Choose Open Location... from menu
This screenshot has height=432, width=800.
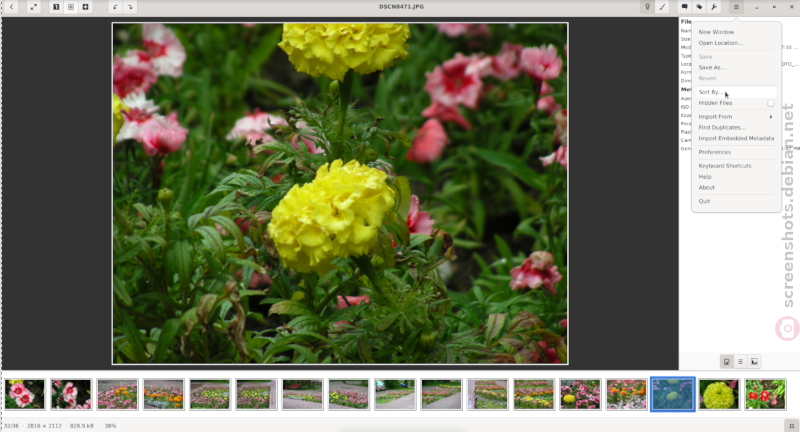736,43
